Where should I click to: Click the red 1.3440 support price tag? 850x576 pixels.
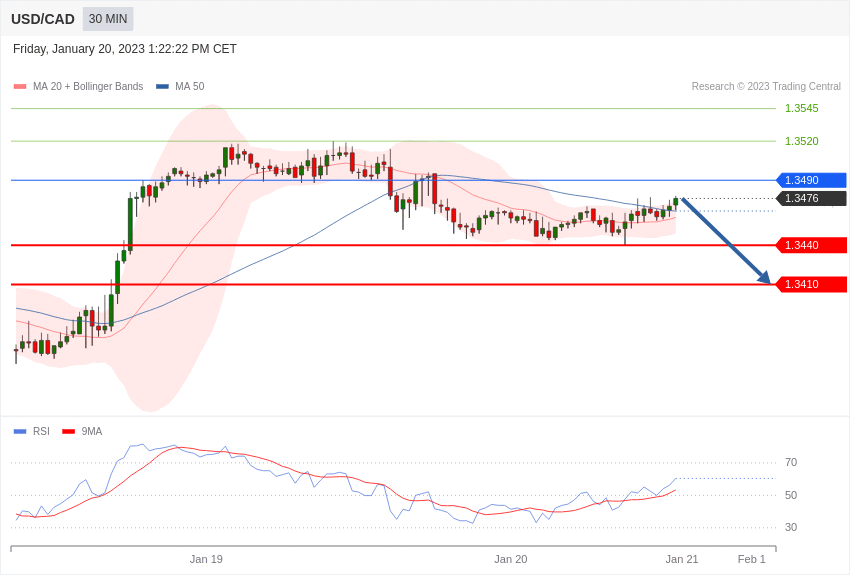812,245
